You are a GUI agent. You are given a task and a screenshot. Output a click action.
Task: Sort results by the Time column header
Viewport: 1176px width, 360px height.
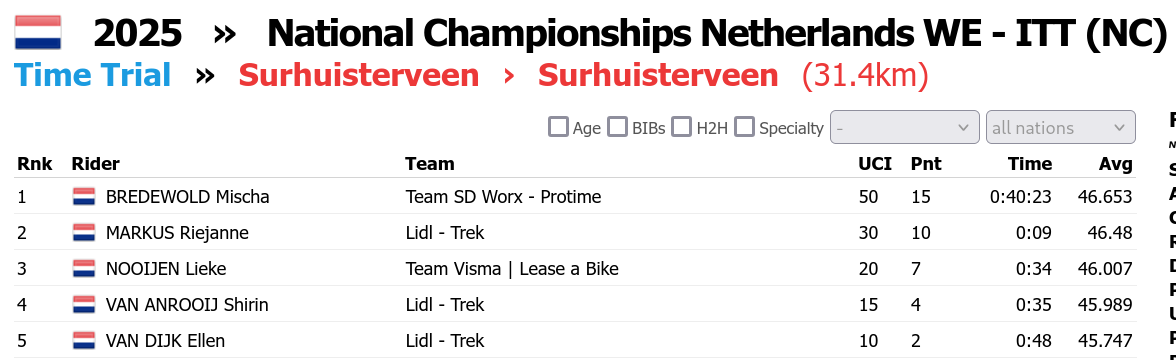(1030, 164)
